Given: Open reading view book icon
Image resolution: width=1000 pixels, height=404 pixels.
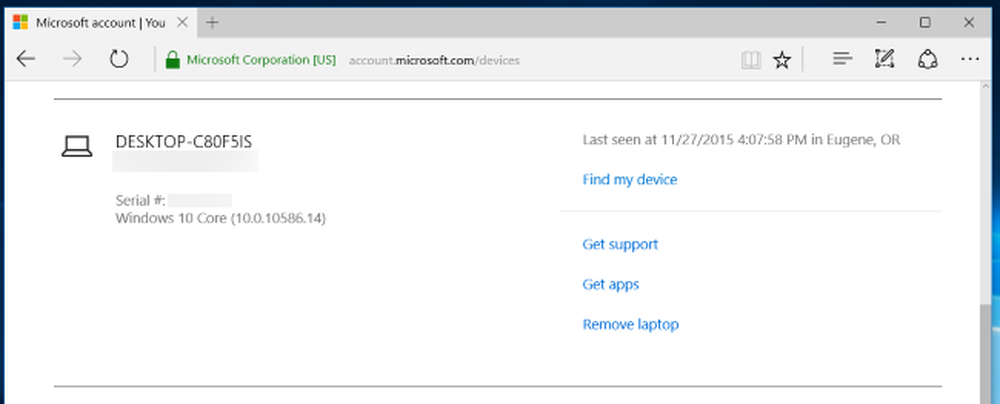Looking at the screenshot, I should pyautogui.click(x=751, y=61).
